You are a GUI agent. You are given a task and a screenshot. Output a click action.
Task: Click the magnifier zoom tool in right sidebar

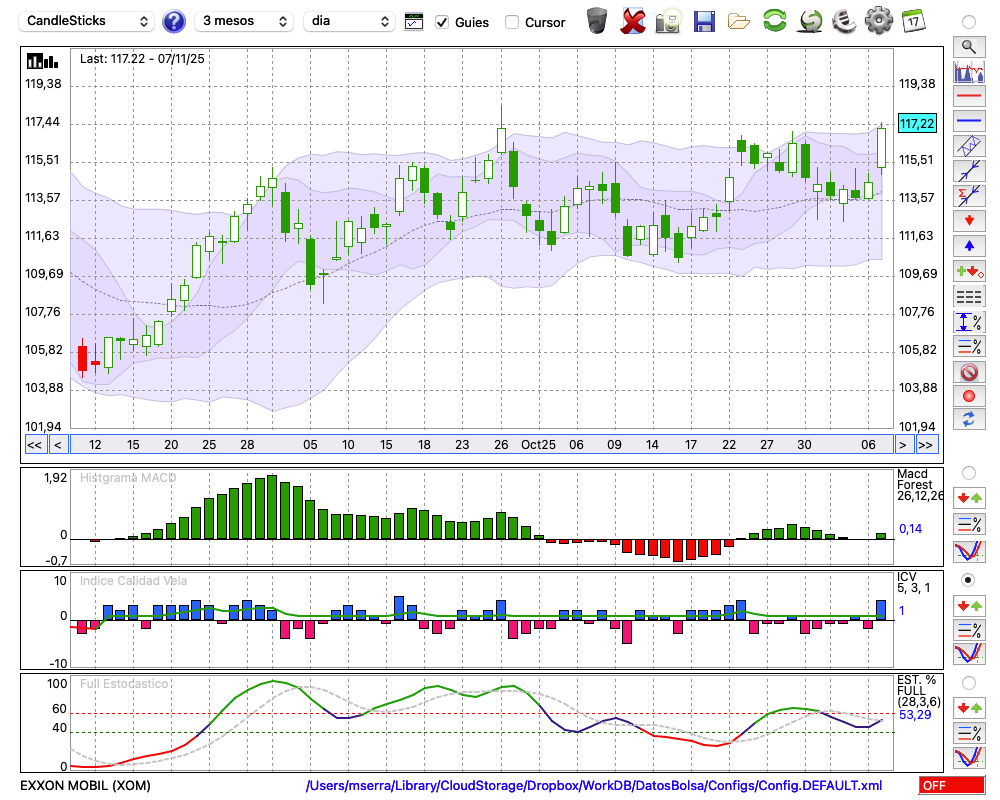coord(968,46)
